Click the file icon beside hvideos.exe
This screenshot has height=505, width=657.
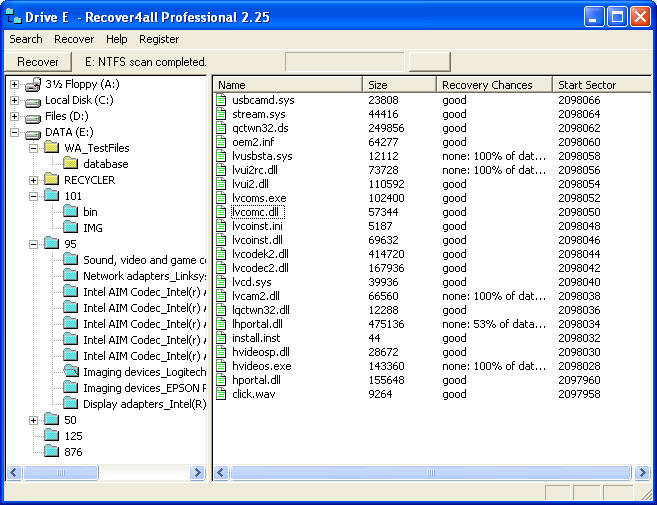[x=221, y=366]
